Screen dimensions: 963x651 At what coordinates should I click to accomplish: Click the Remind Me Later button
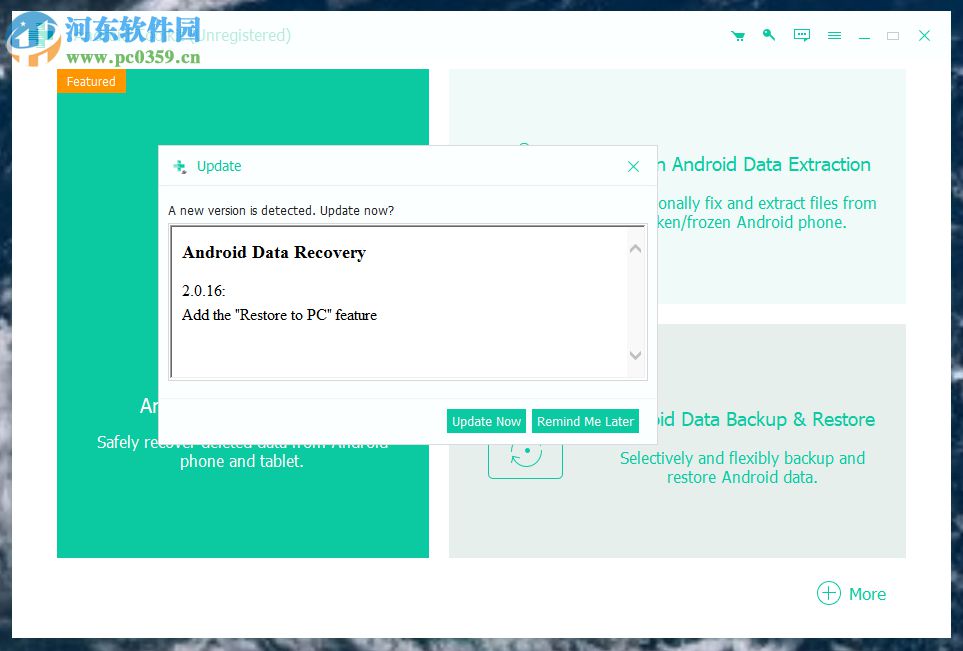585,421
